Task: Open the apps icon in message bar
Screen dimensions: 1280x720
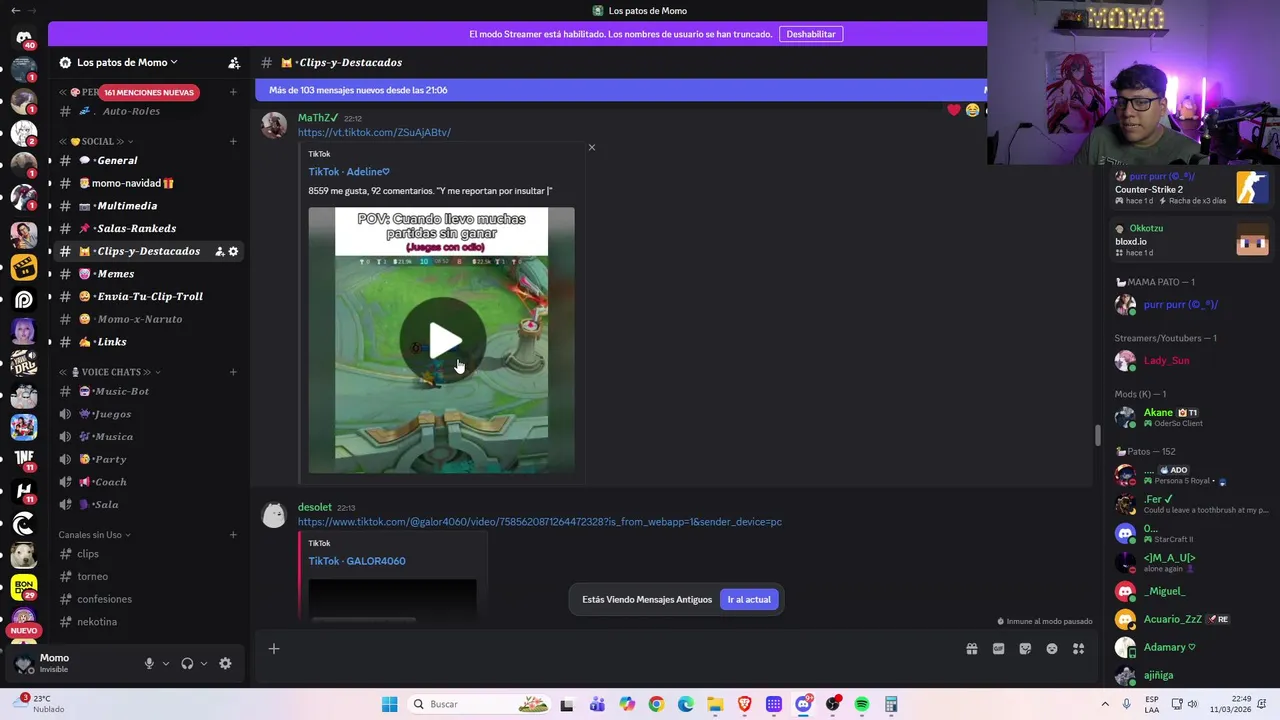Action: click(x=1078, y=649)
